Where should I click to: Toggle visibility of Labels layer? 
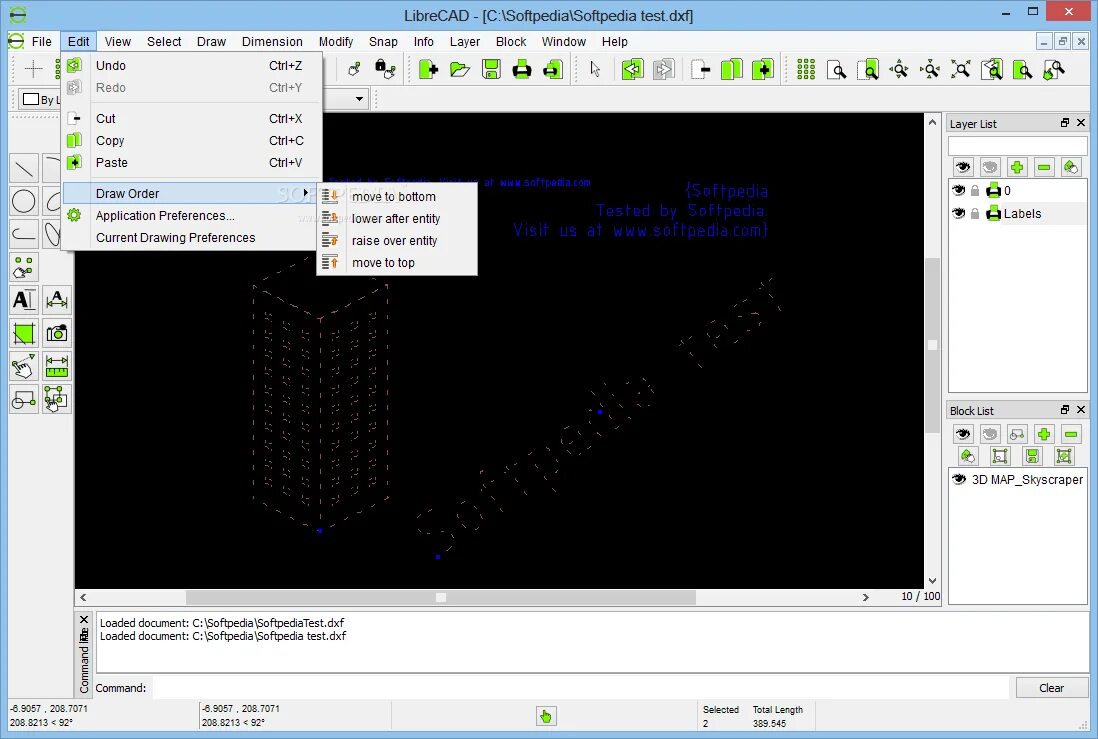(959, 214)
